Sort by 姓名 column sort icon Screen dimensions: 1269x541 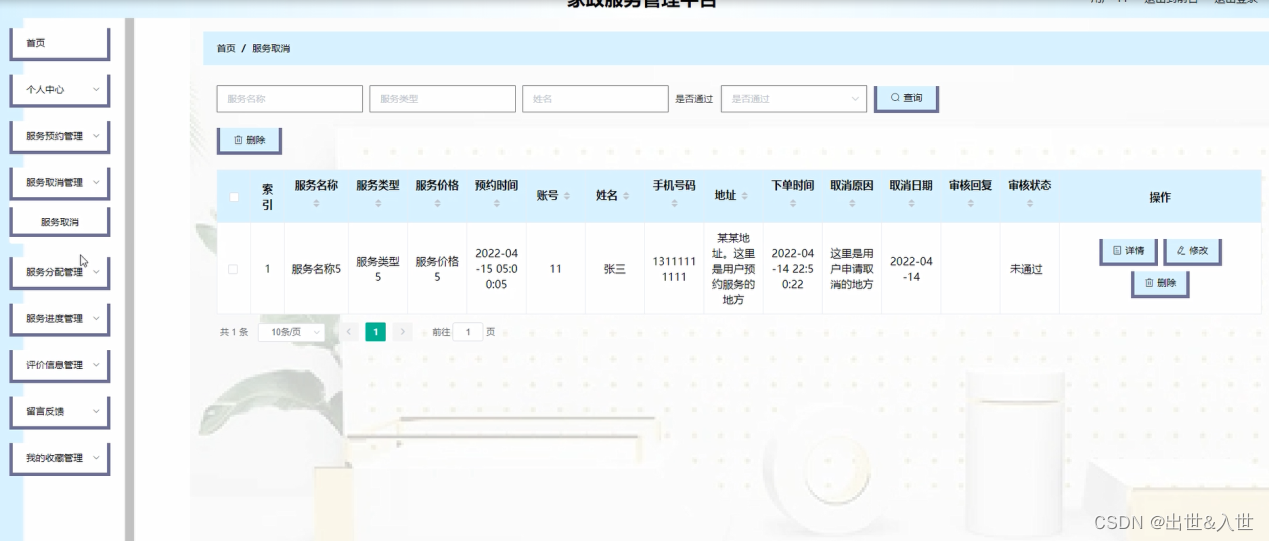coord(626,197)
